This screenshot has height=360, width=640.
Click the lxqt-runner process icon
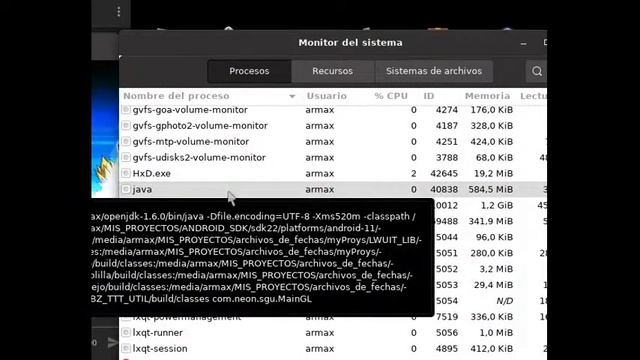click(126, 332)
